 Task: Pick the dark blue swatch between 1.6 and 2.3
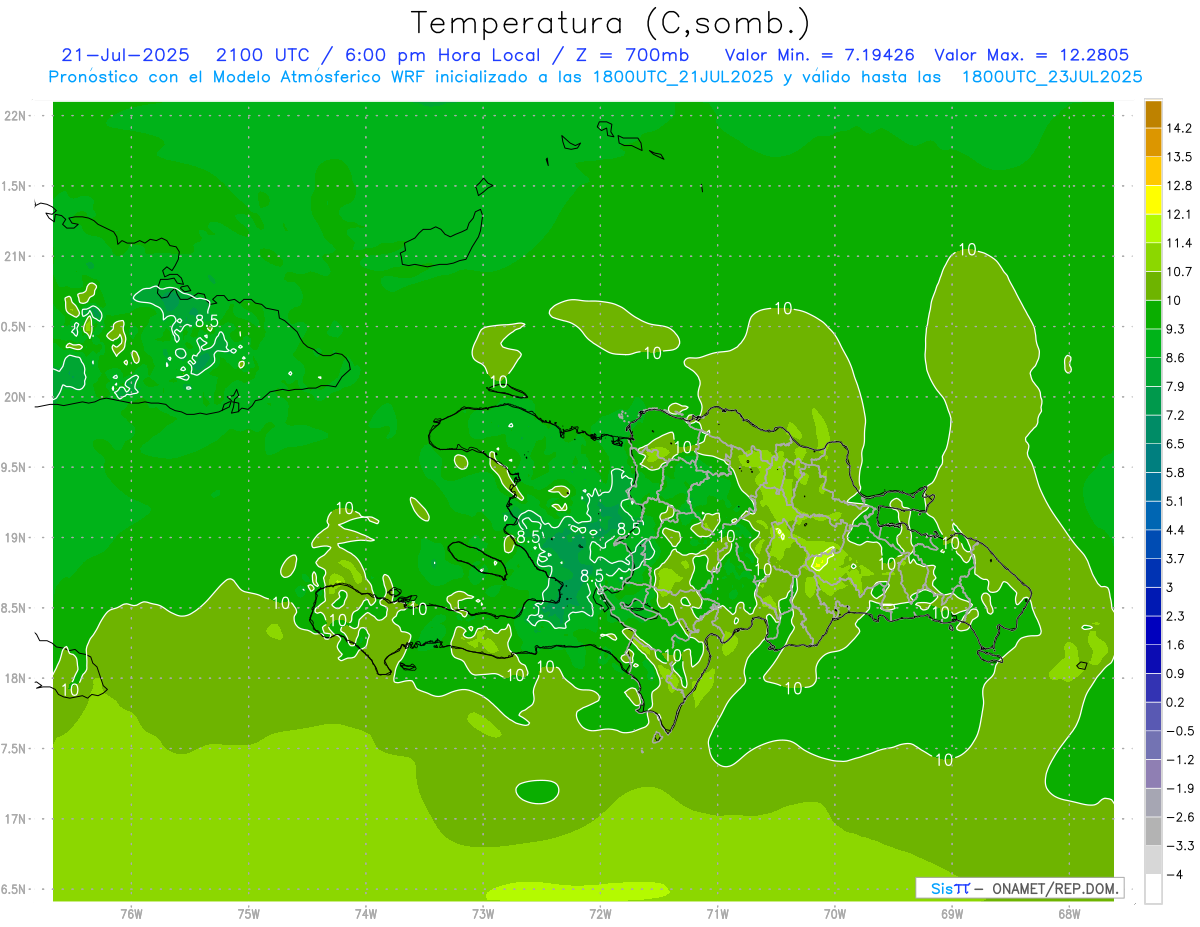(x=1153, y=630)
